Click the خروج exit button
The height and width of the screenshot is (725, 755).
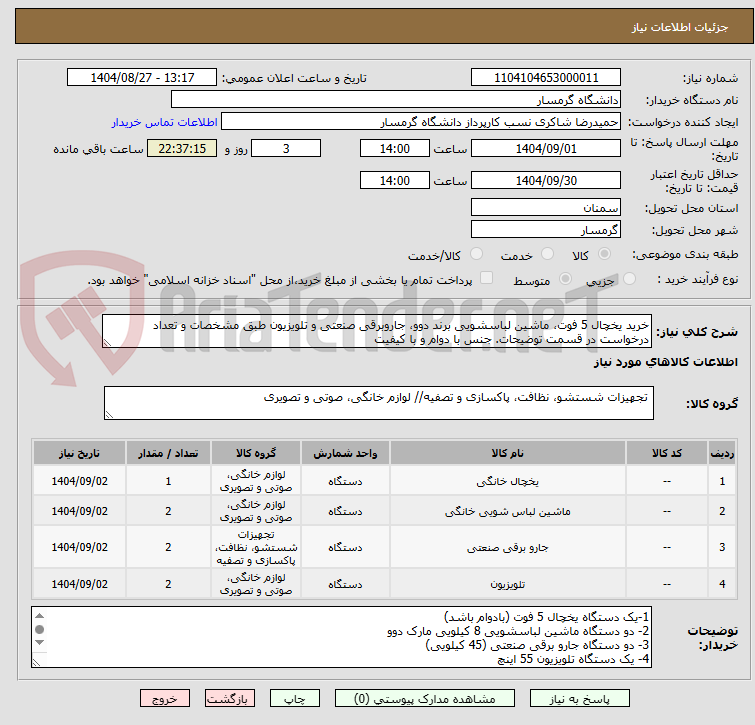165,699
